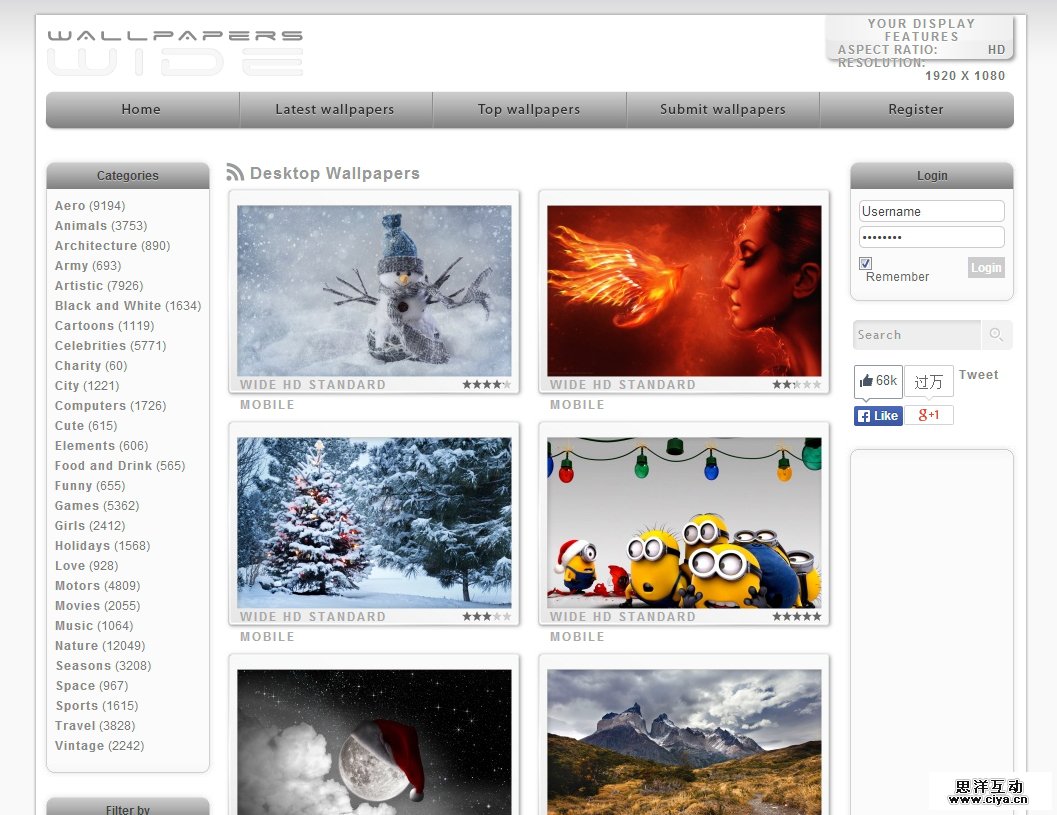Screen dimensions: 1057x815
Task: Click the WallpapersWide logo
Action: click(x=175, y=53)
